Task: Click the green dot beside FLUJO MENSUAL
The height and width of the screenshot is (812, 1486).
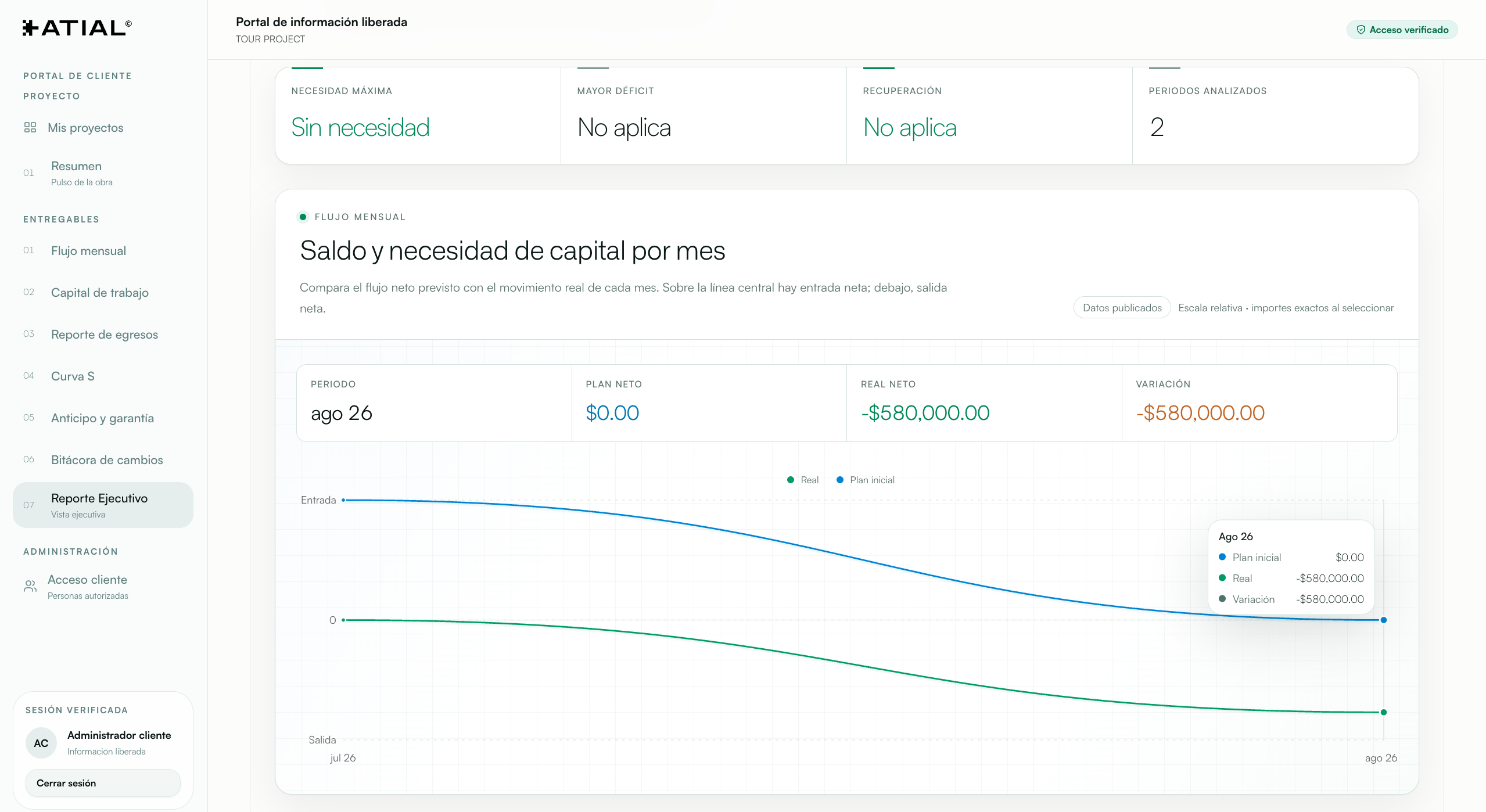Action: pos(303,217)
